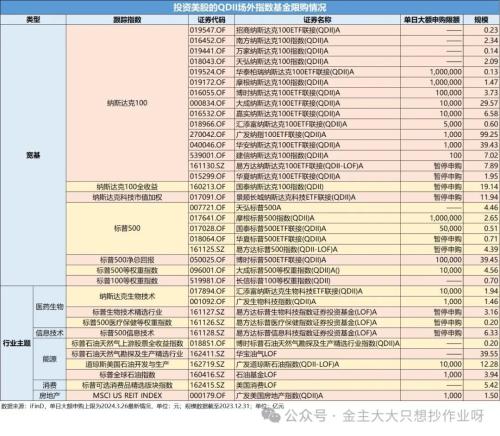Select fund name 美国消费LOF
The image size is (500, 436).
tap(256, 385)
